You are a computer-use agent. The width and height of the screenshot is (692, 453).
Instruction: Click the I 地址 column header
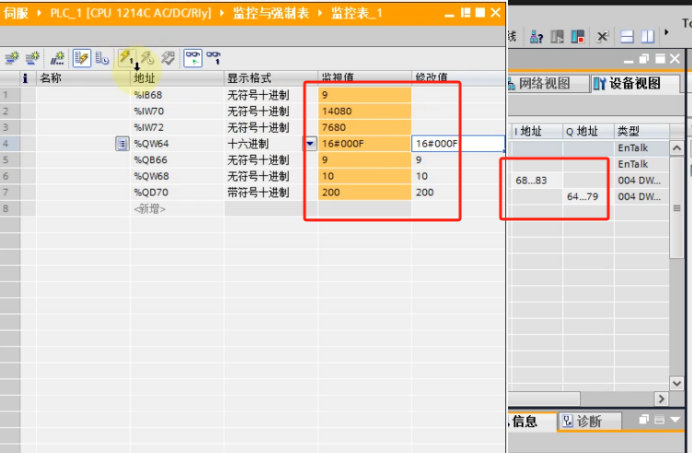537,131
